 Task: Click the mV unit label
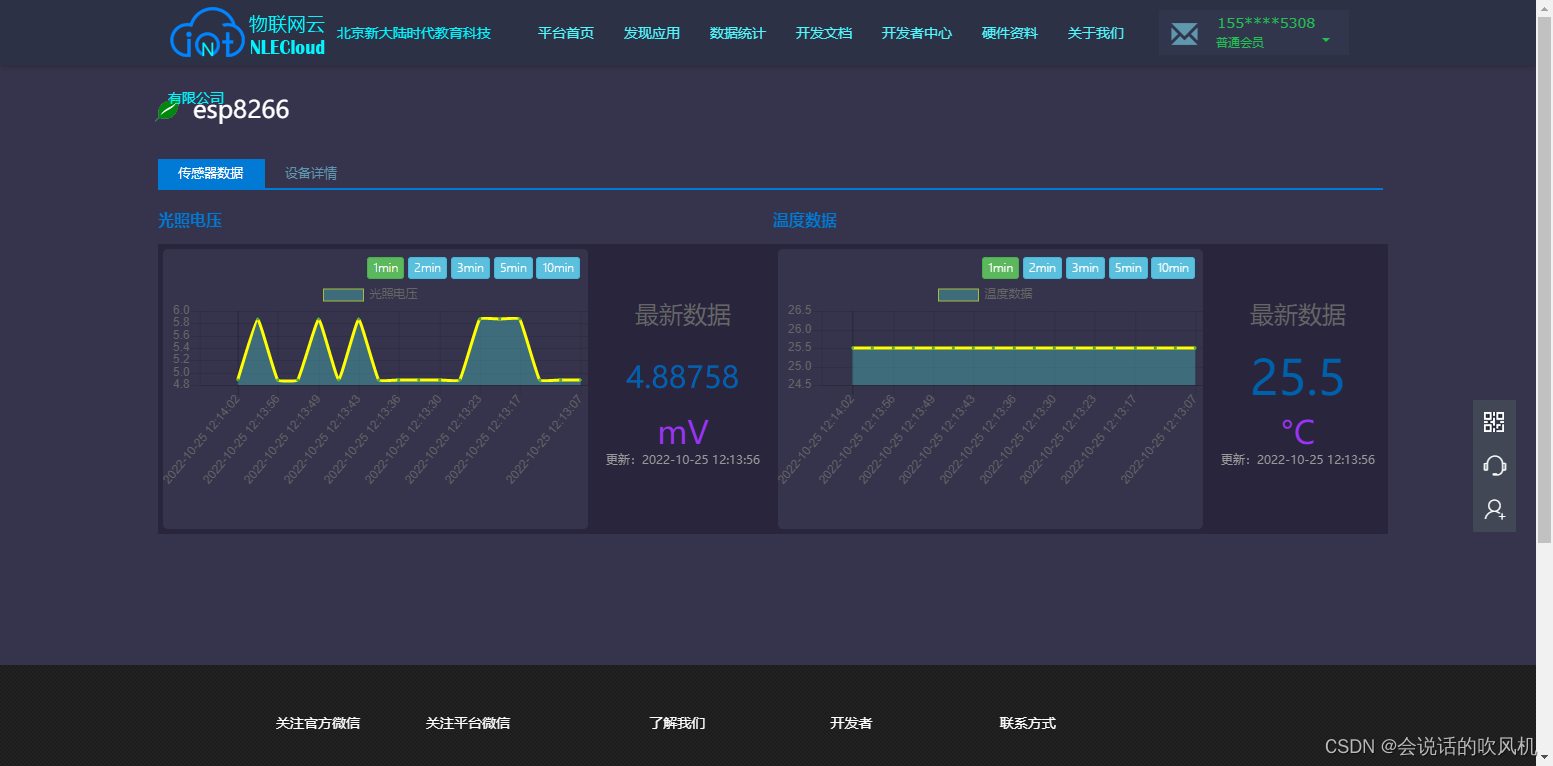(683, 432)
